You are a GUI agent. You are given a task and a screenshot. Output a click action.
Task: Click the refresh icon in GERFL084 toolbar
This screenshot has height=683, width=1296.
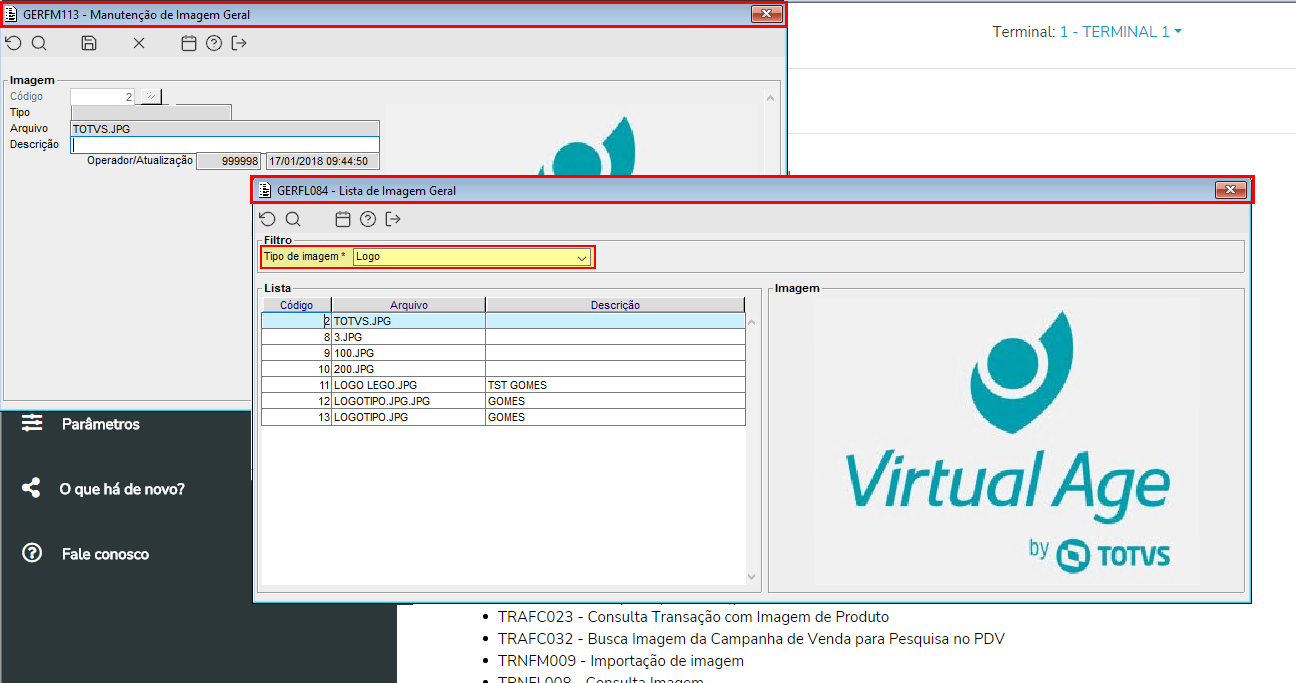pos(267,219)
